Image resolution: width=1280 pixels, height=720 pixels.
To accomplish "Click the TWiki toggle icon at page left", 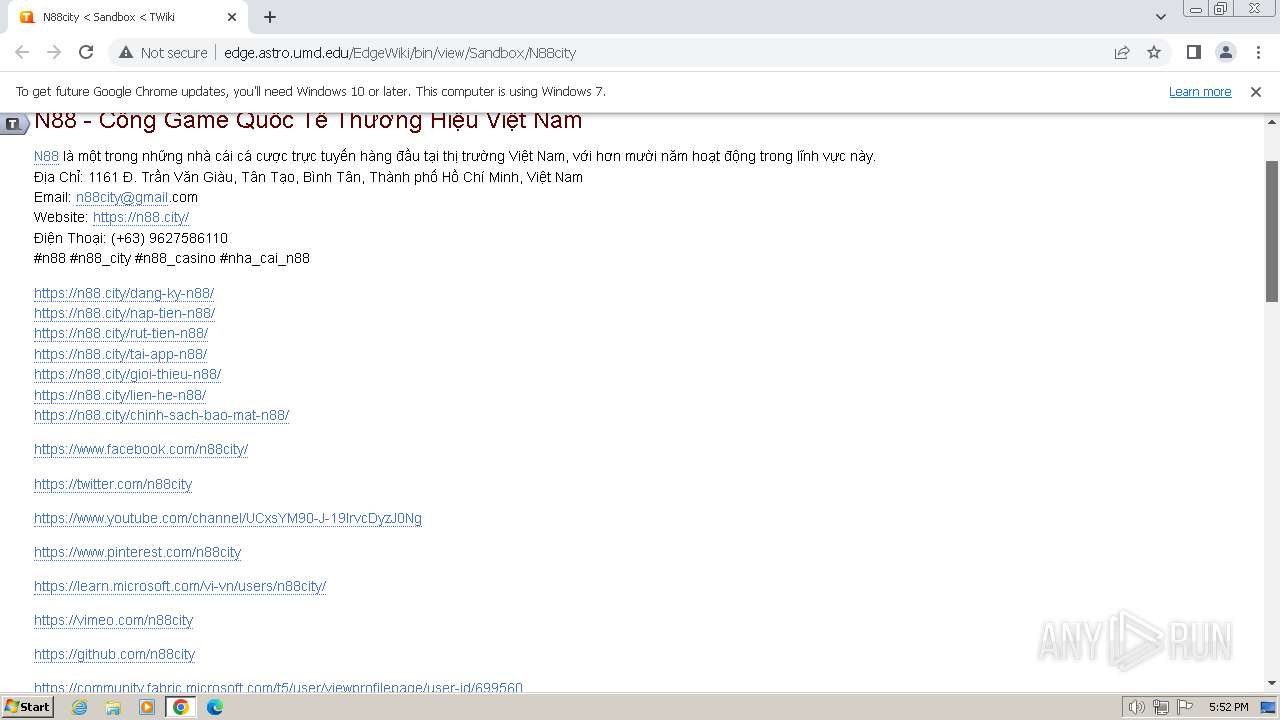I will pos(13,124).
